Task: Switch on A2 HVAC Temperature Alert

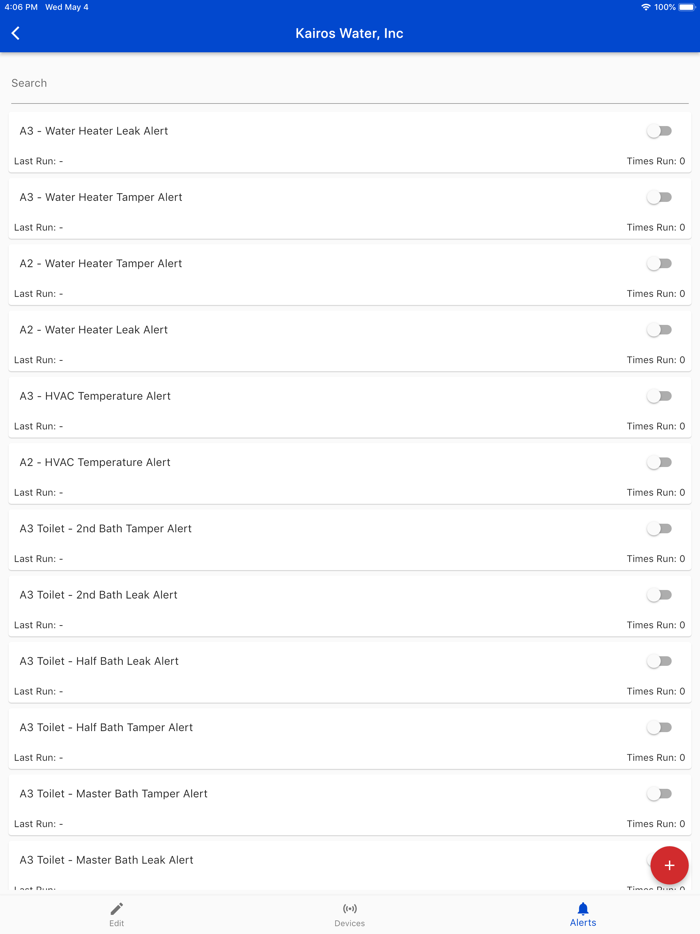Action: point(659,462)
